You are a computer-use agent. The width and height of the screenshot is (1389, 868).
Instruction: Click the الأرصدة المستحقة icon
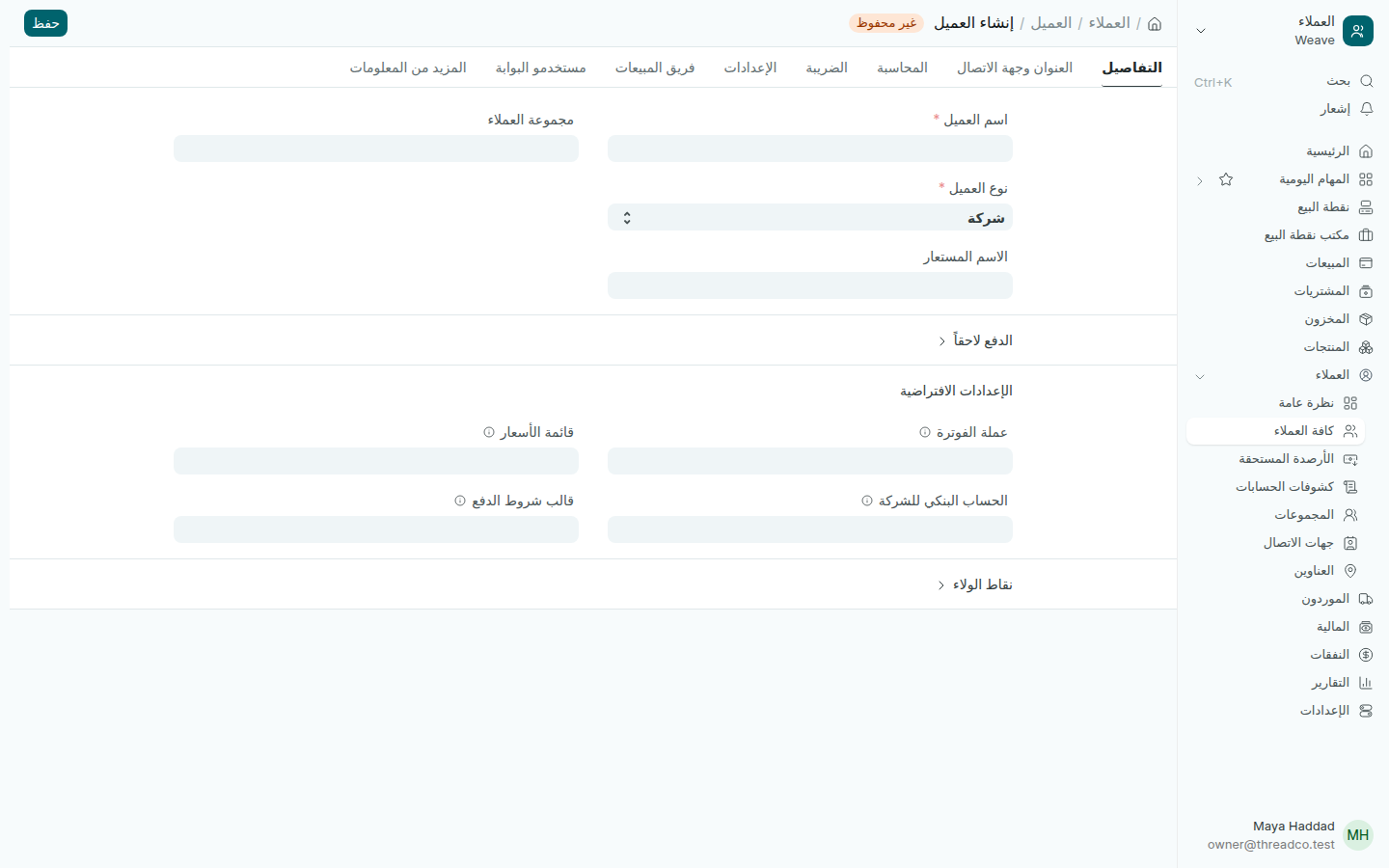(x=1350, y=459)
